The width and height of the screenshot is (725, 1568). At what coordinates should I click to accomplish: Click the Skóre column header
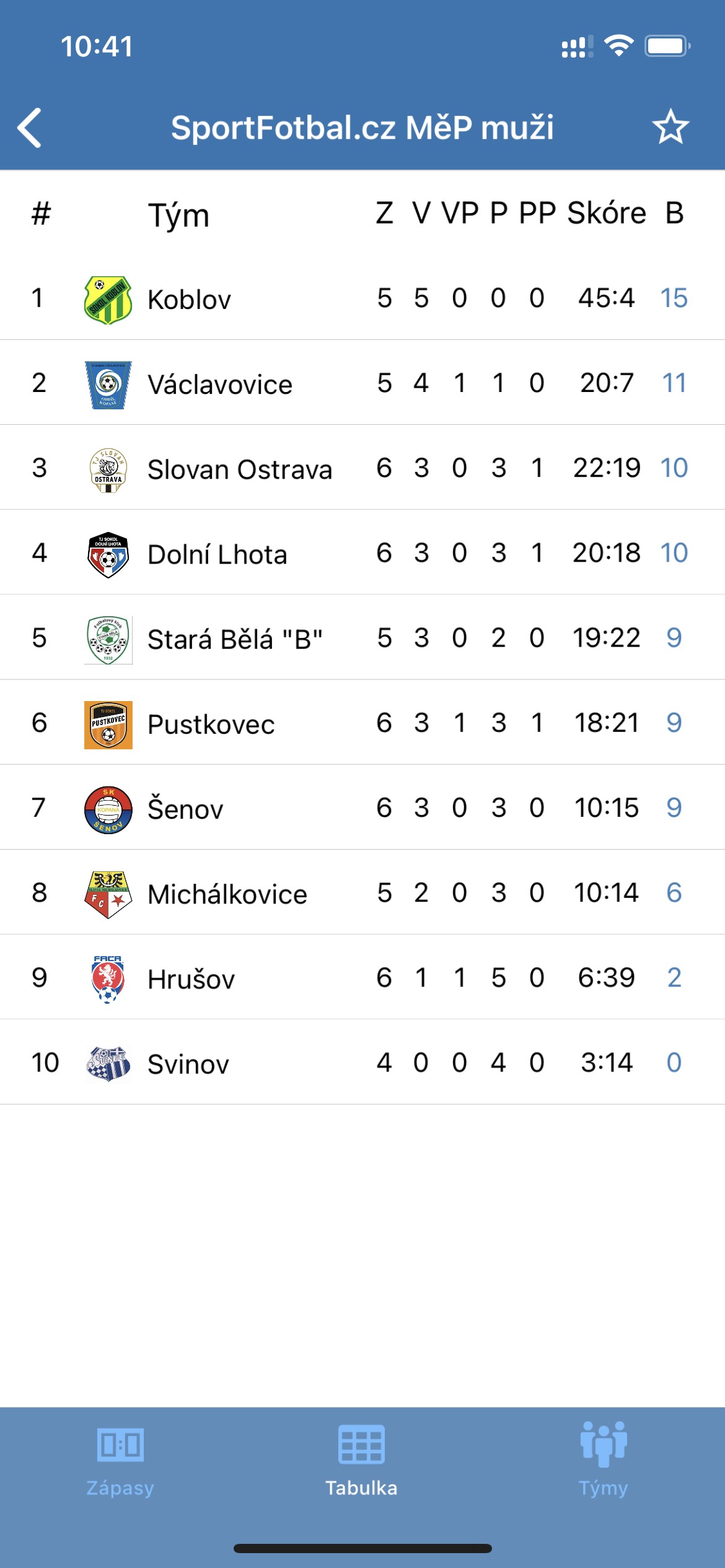tap(606, 213)
